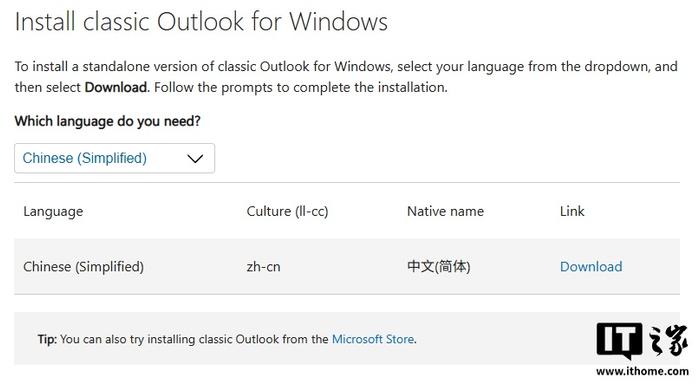Click the Link column header
This screenshot has height=384, width=700.
(572, 211)
